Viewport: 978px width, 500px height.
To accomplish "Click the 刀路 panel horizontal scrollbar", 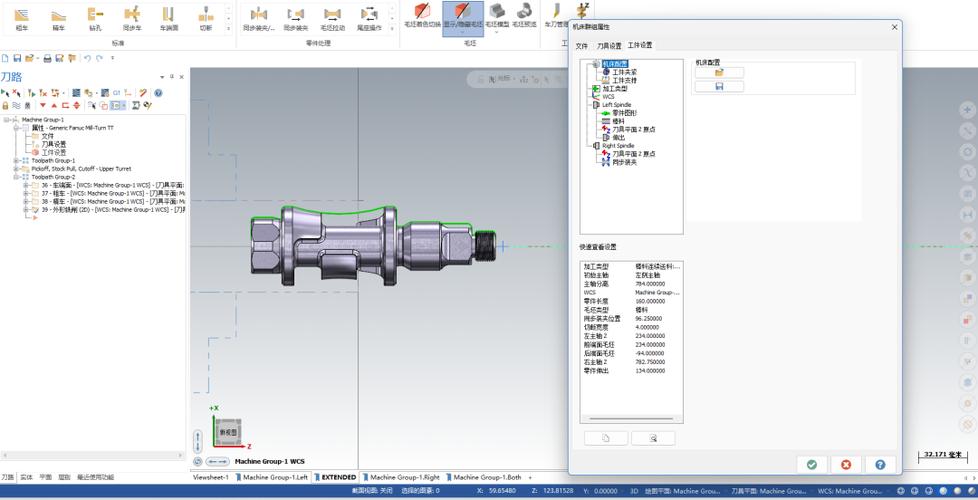I will (x=92, y=456).
